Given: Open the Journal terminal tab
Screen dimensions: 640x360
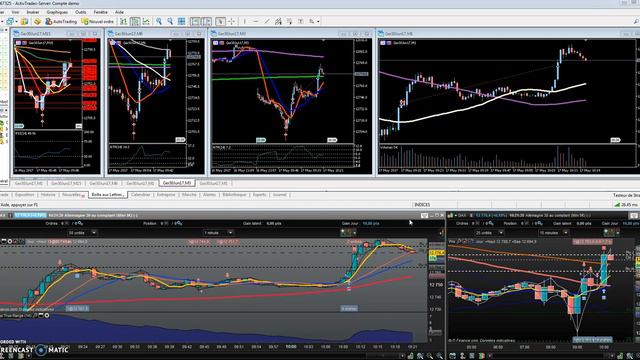Looking at the screenshot, I should pyautogui.click(x=280, y=195).
